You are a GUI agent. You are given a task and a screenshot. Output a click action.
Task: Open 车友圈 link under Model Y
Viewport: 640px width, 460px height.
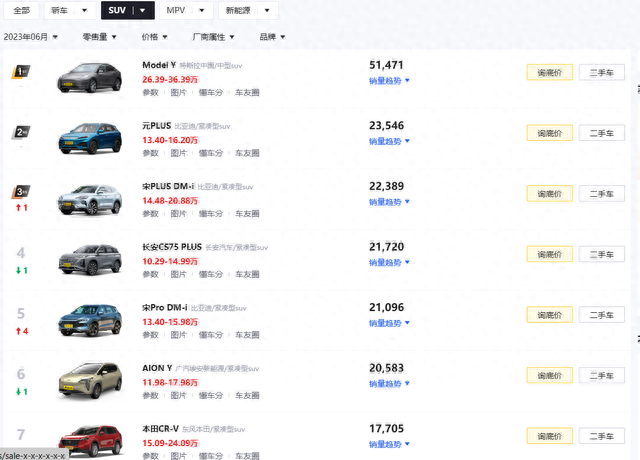[247, 93]
